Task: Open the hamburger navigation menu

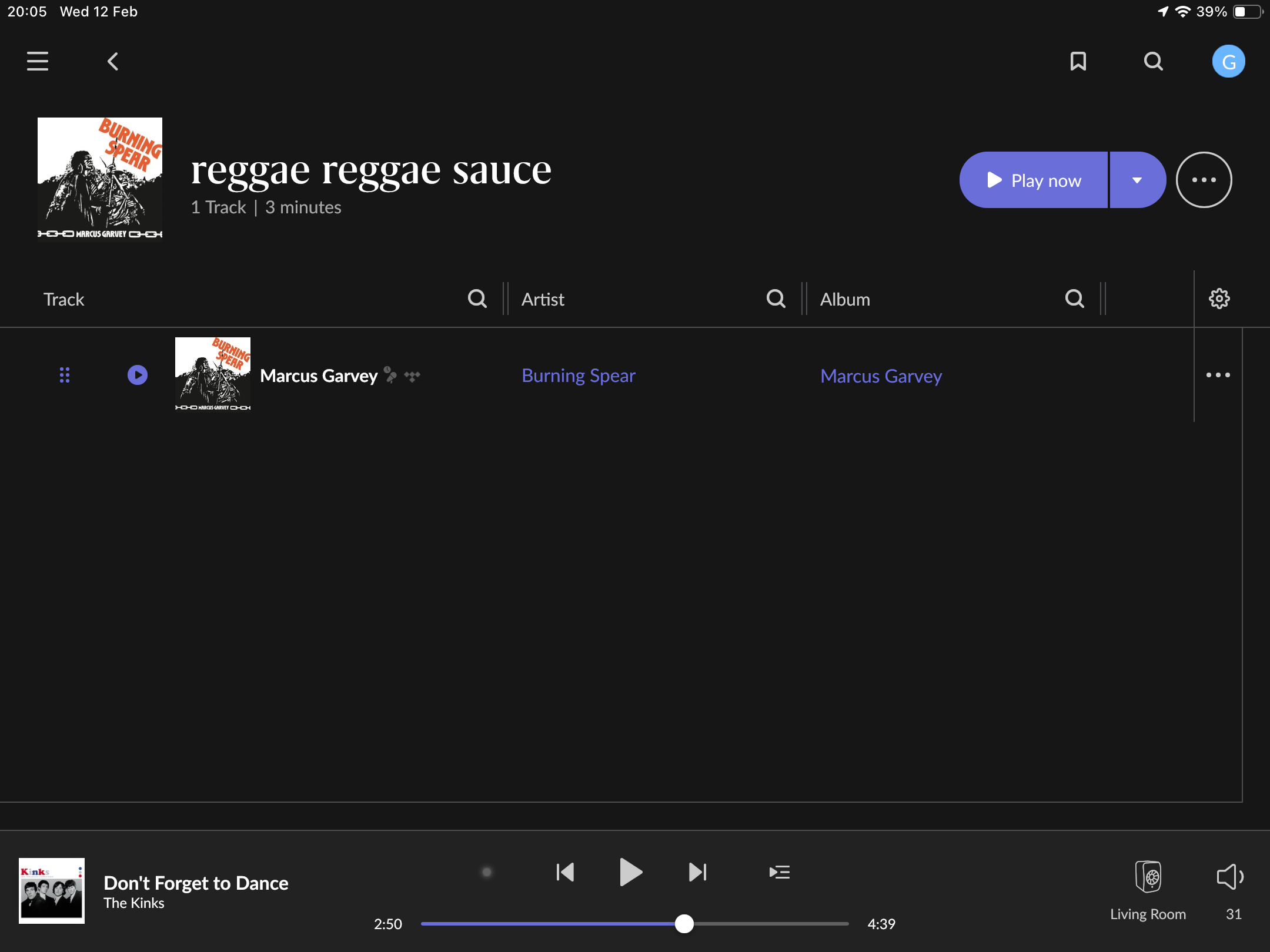Action: point(38,61)
